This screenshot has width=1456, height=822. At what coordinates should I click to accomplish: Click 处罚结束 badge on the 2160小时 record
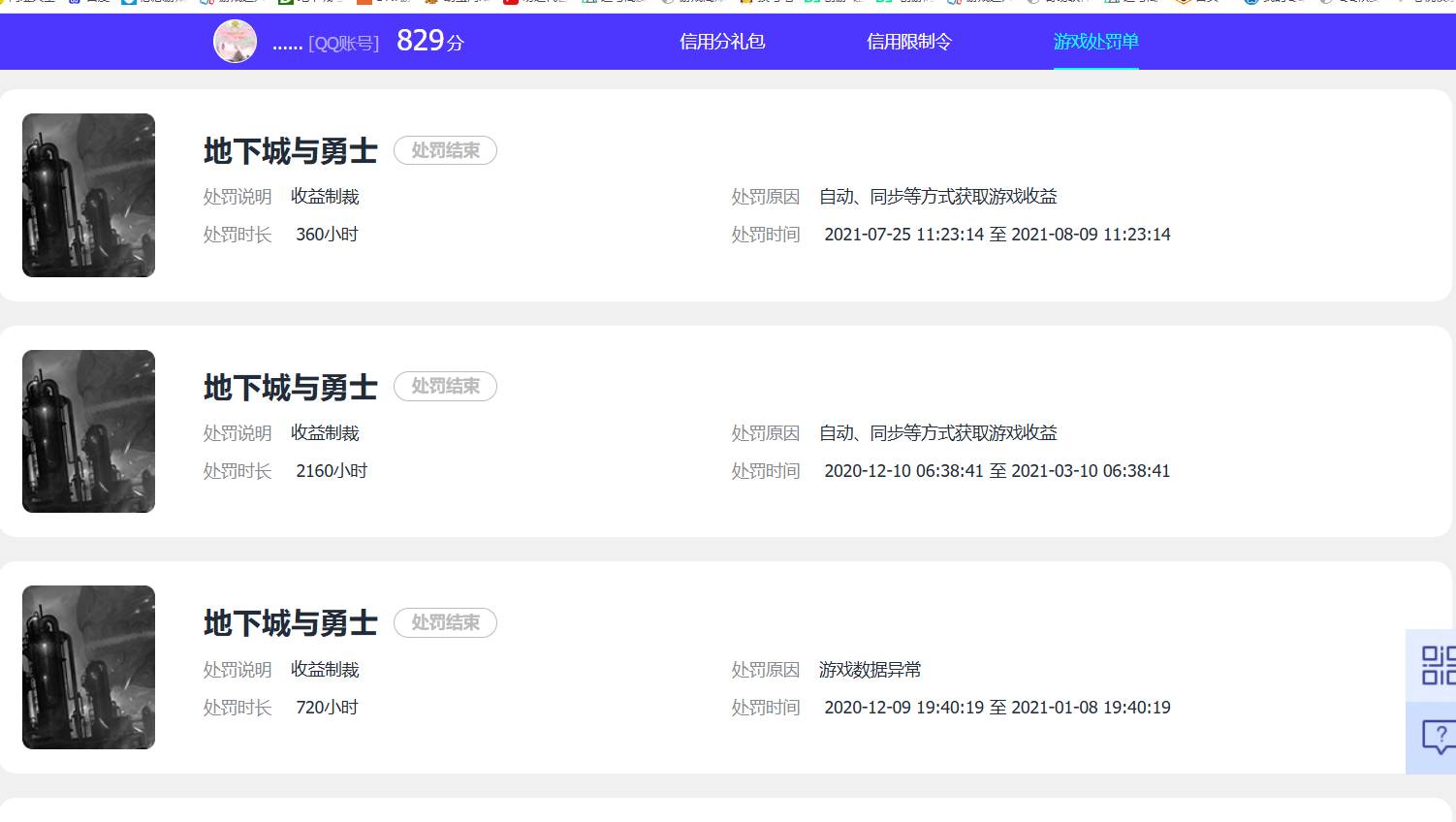tap(445, 387)
